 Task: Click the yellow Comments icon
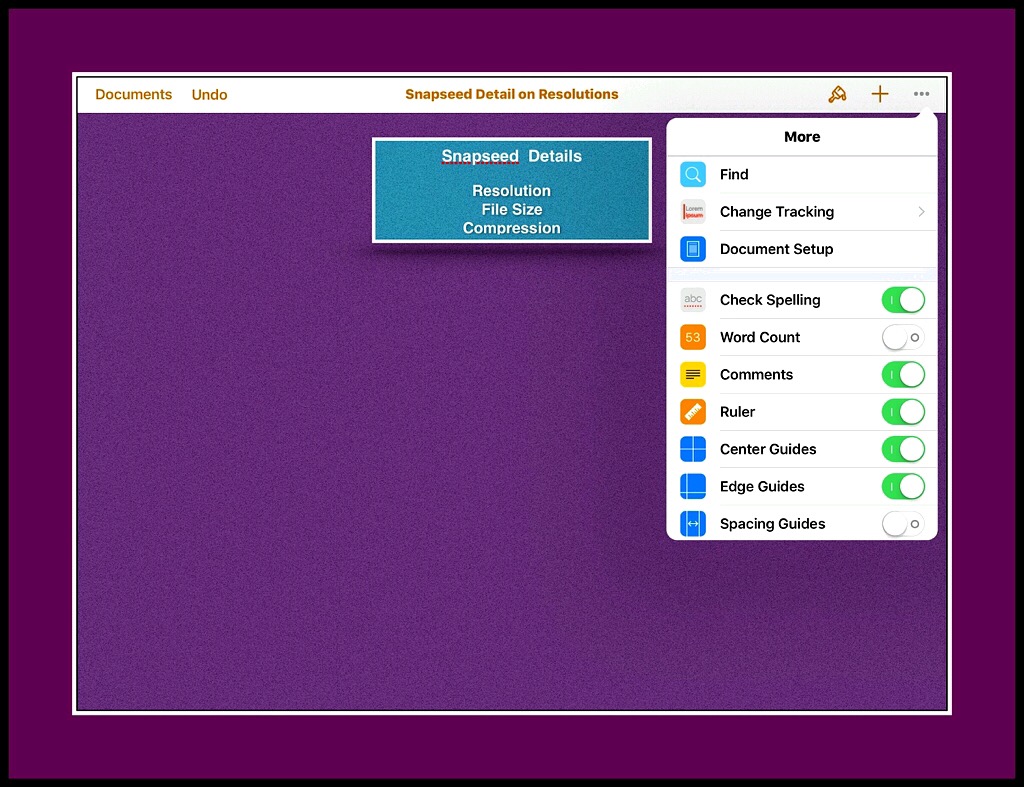693,374
